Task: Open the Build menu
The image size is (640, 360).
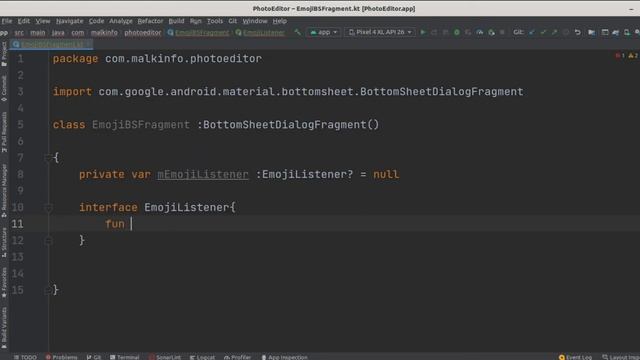Action: pyautogui.click(x=176, y=21)
